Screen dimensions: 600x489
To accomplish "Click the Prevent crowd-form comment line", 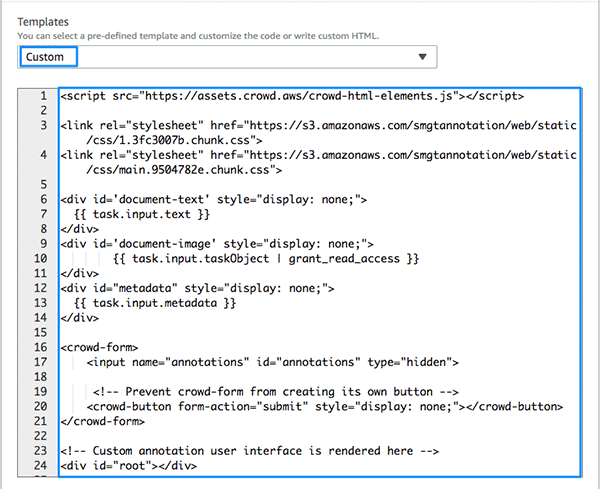I will point(276,392).
